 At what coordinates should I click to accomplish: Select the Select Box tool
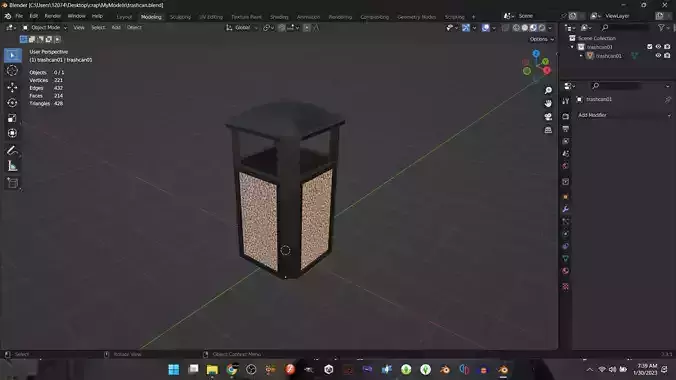(13, 56)
